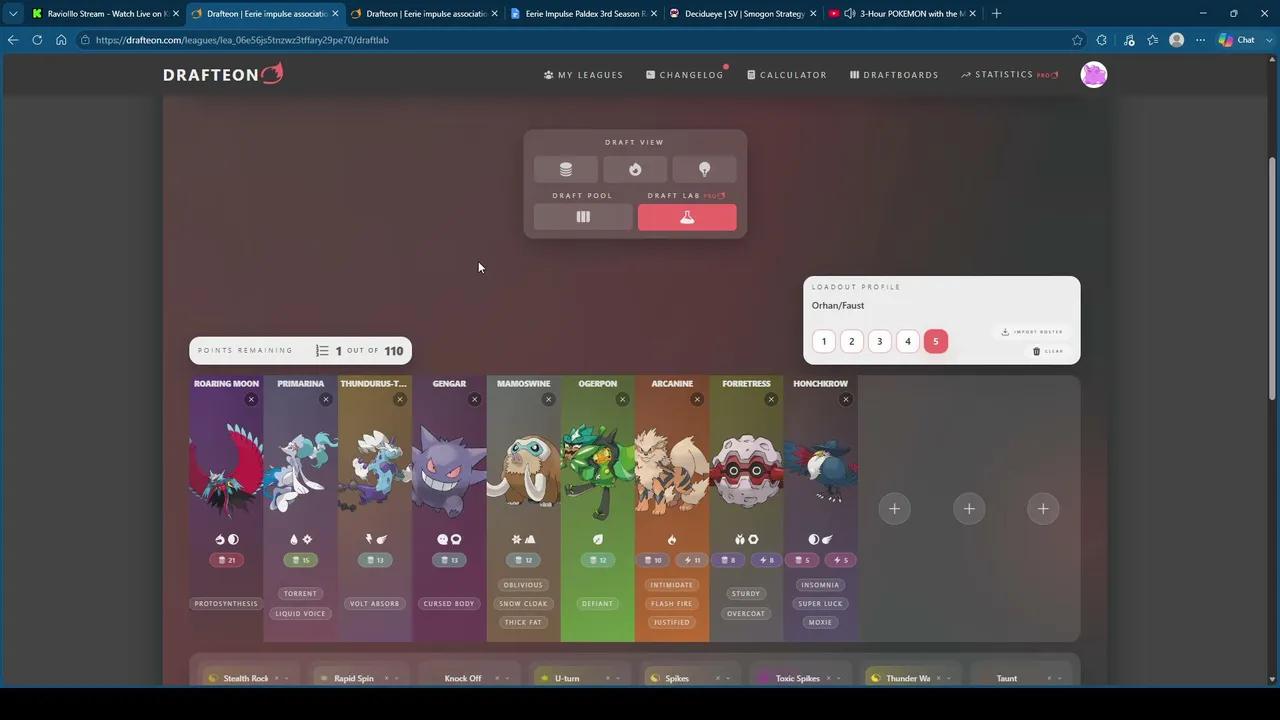Switch to Raviollo Stream browser tab
This screenshot has height=720, width=1280.
[105, 14]
